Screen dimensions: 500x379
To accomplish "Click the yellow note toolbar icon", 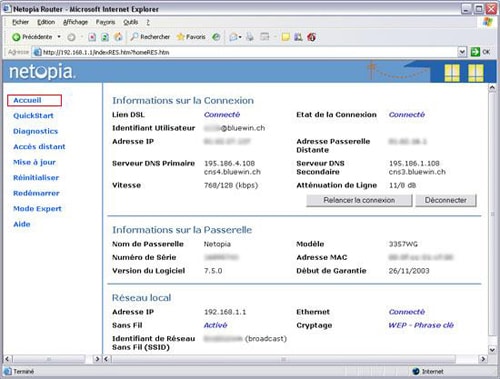I will click(x=285, y=37).
